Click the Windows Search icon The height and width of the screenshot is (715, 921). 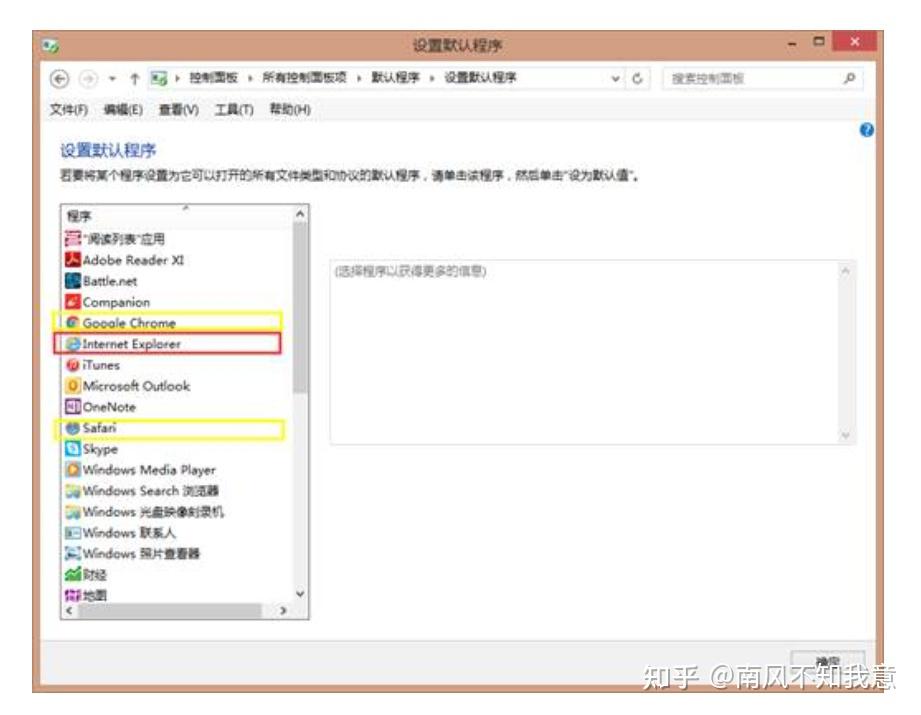tap(72, 491)
